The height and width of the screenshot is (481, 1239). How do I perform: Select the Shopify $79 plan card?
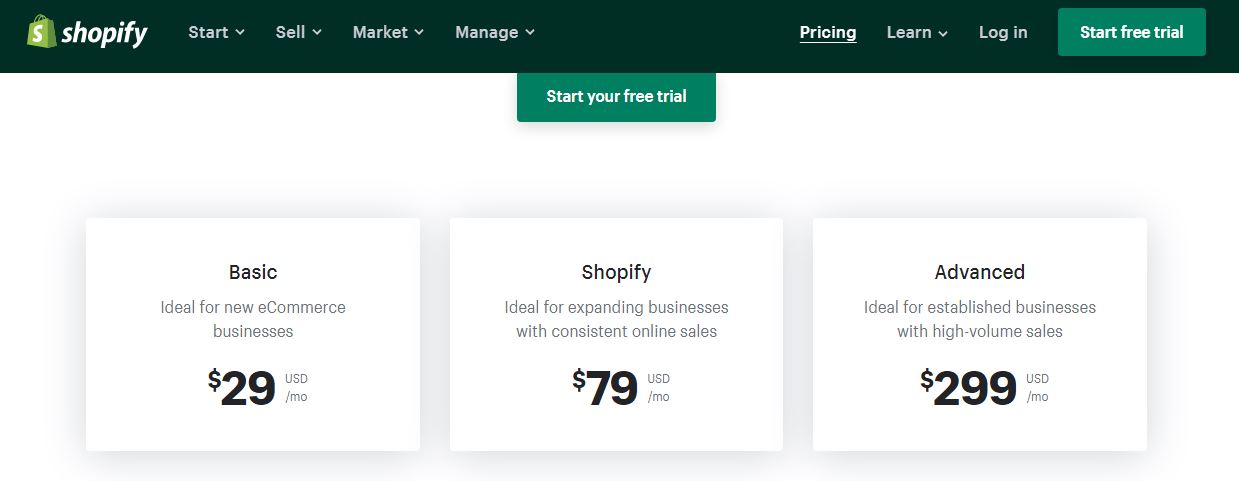pyautogui.click(x=616, y=334)
